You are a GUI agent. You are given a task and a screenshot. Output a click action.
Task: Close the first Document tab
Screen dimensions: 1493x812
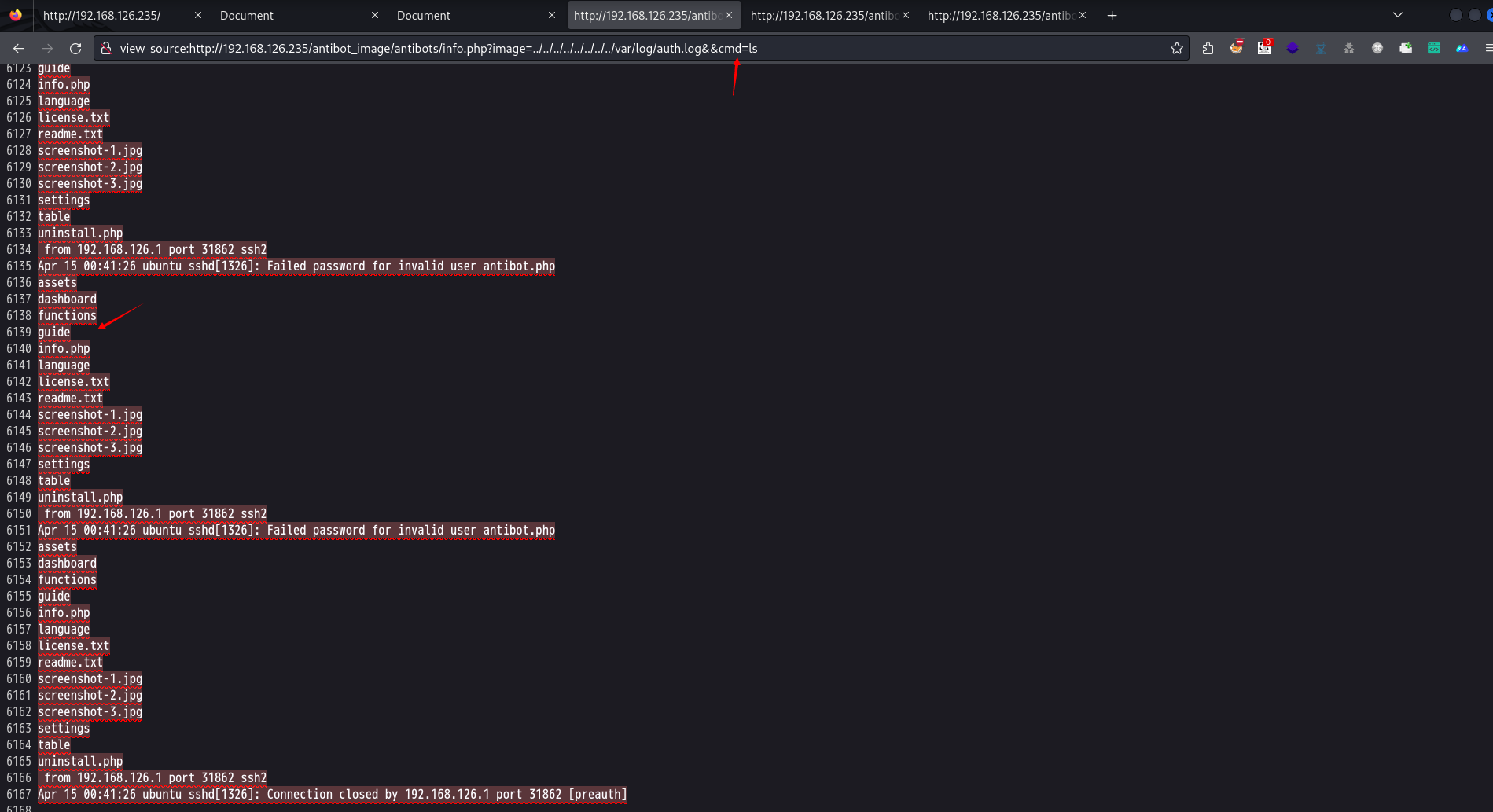tap(375, 15)
